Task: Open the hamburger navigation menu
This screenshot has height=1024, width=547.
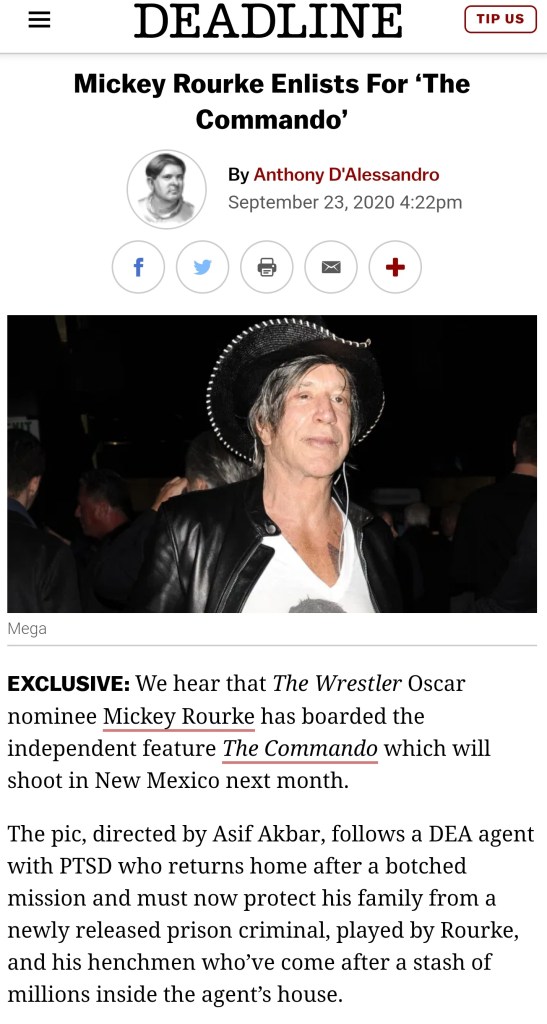Action: pyautogui.click(x=39, y=20)
